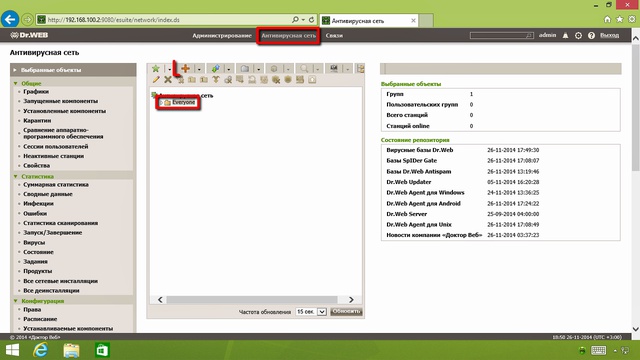Click the tree panel horizontal scrollbar right arrow
The height and width of the screenshot is (360, 640).
(x=351, y=300)
